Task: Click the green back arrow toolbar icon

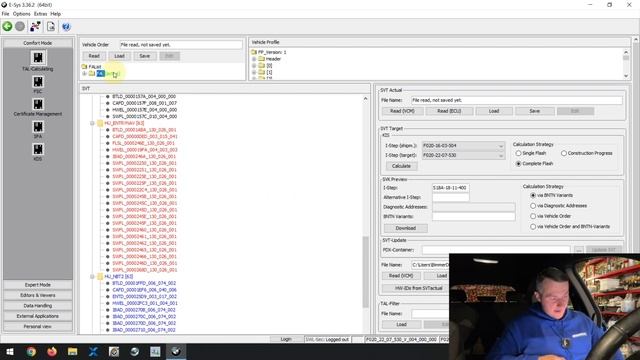Action: (x=7, y=27)
